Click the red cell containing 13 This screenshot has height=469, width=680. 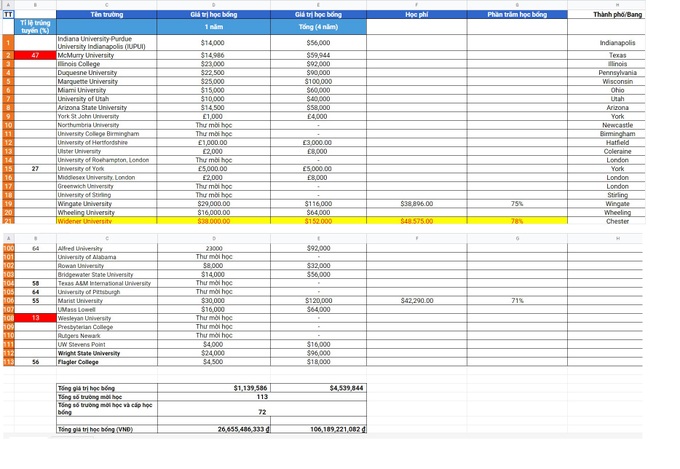35,318
